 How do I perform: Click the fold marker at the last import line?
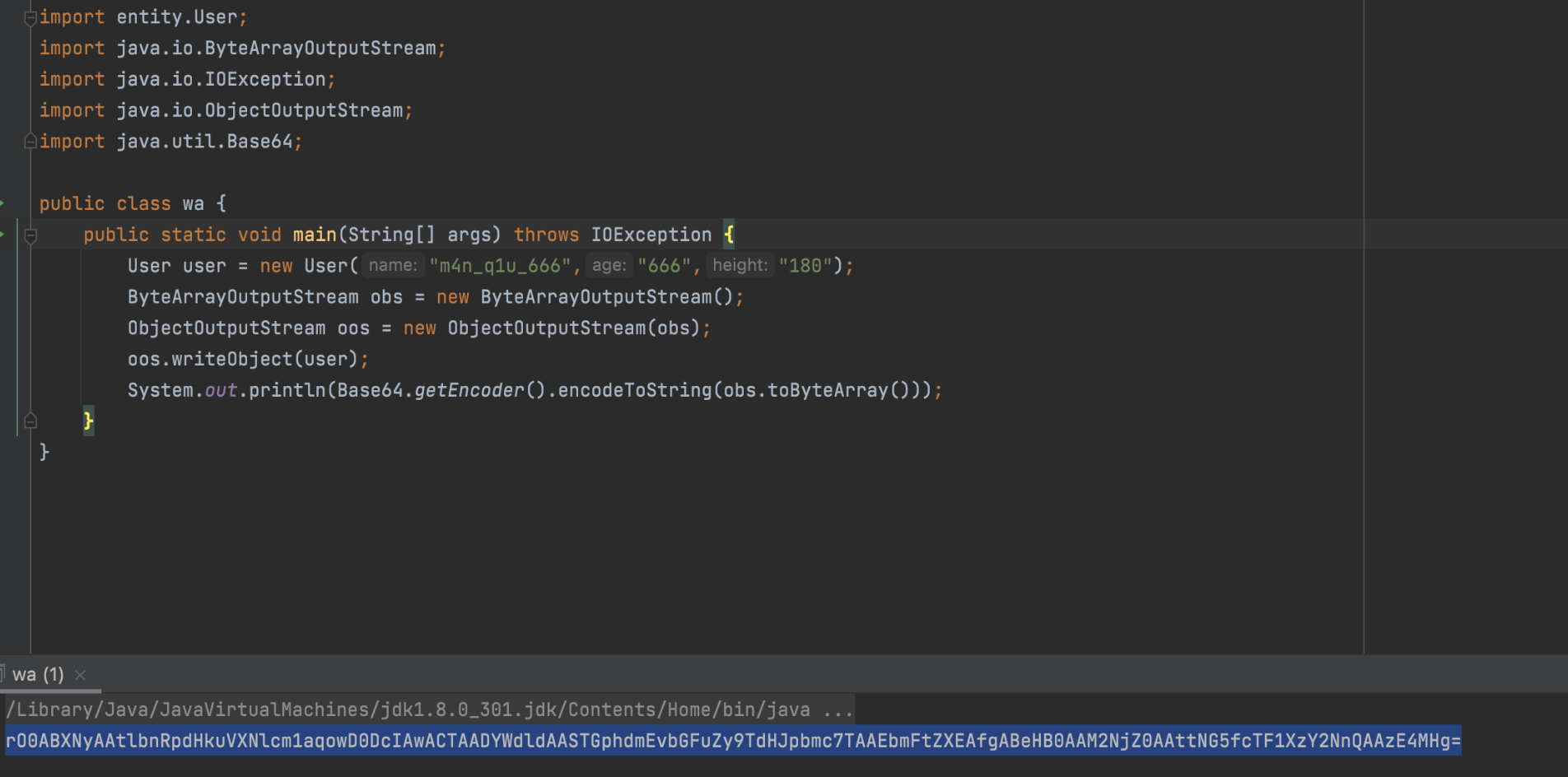[30, 142]
